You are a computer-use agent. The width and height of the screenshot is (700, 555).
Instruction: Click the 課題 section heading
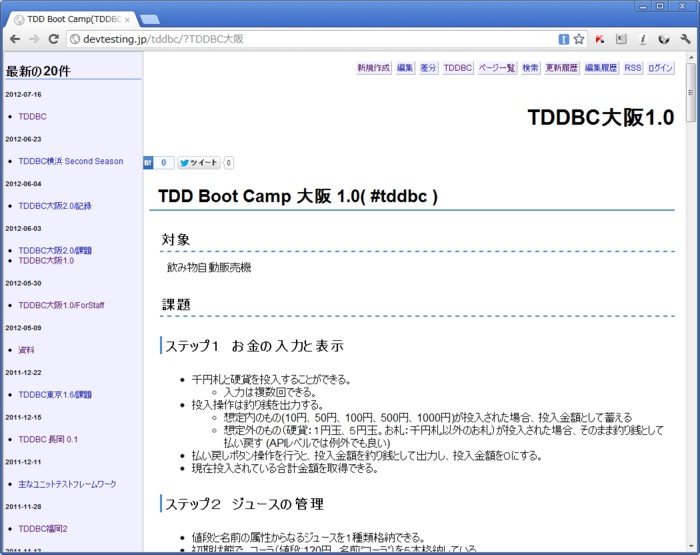tap(176, 305)
